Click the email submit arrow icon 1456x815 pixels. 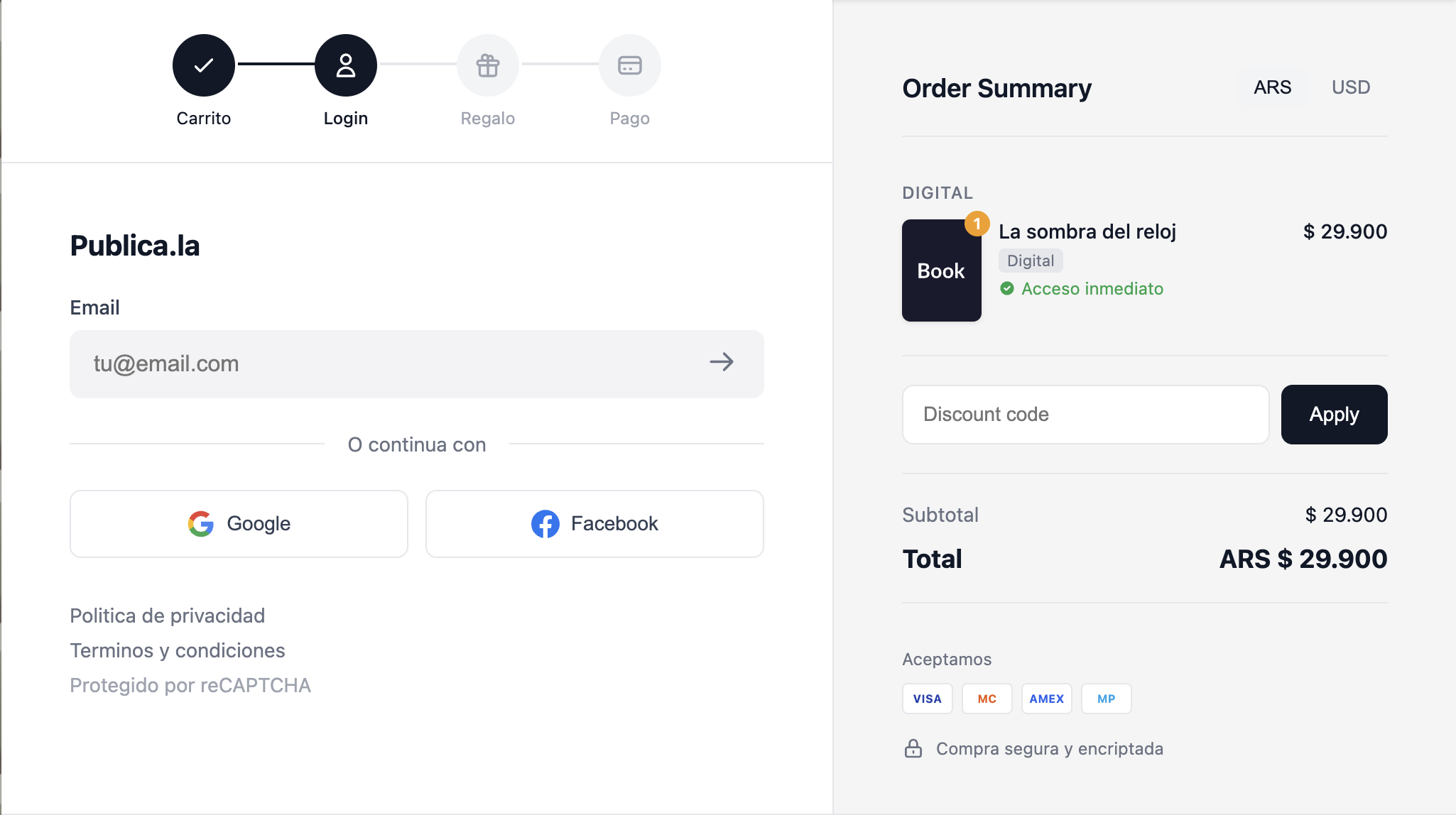pos(722,363)
